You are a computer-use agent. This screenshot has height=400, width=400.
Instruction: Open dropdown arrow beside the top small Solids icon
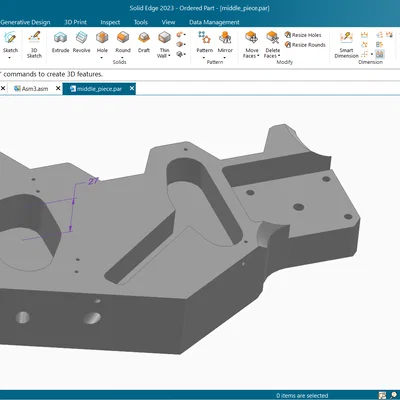click(185, 34)
